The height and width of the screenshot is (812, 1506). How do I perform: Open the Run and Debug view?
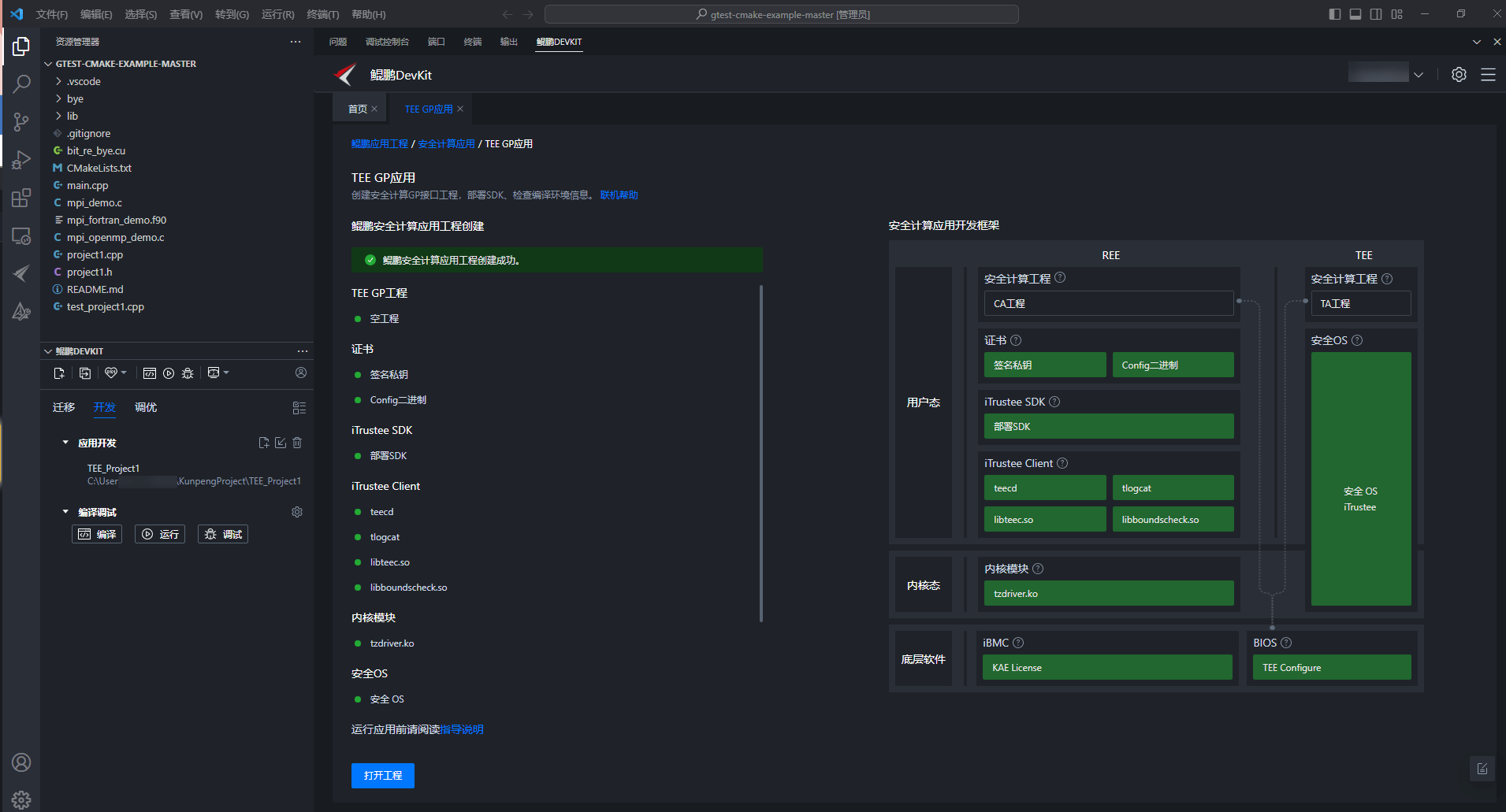(x=21, y=159)
